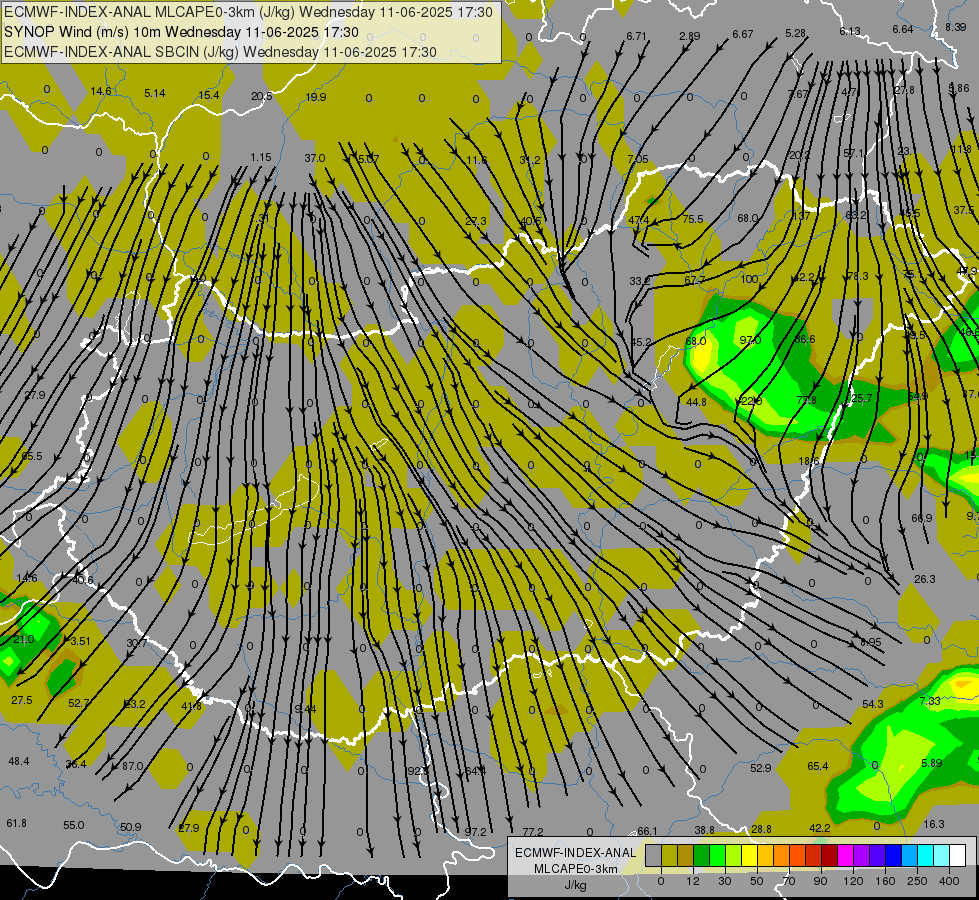Click the map value '66.9'
Image resolution: width=979 pixels, height=900 pixels.
[x=922, y=518]
